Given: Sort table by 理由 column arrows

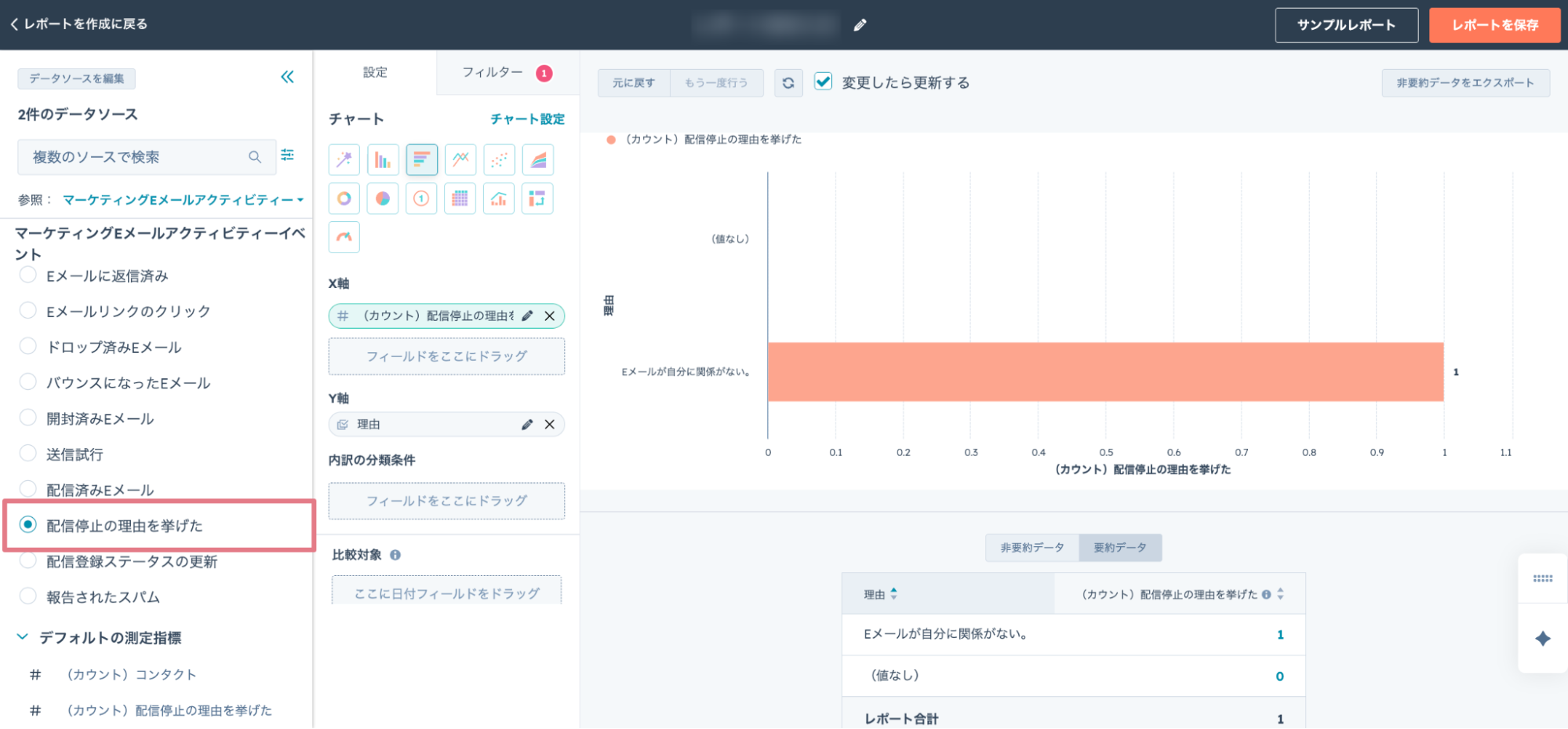Looking at the screenshot, I should (x=893, y=594).
